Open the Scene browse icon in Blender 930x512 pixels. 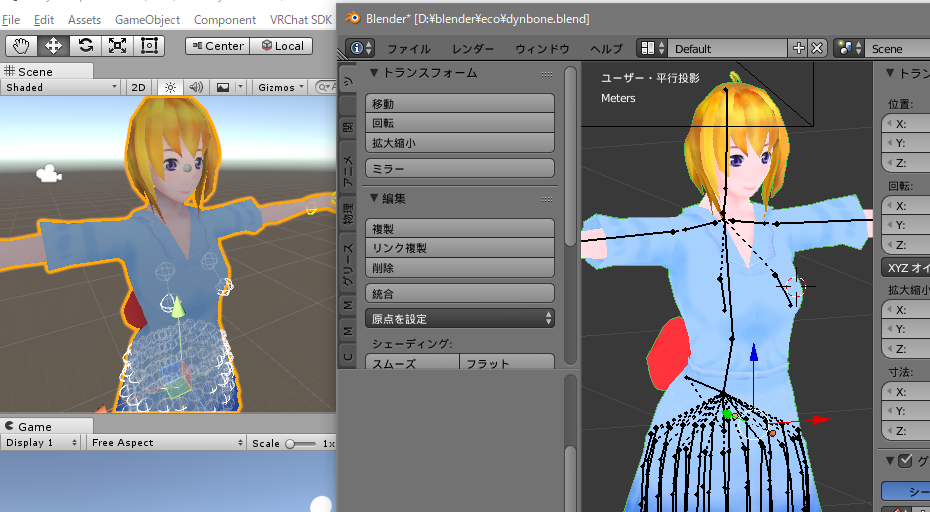tap(849, 48)
